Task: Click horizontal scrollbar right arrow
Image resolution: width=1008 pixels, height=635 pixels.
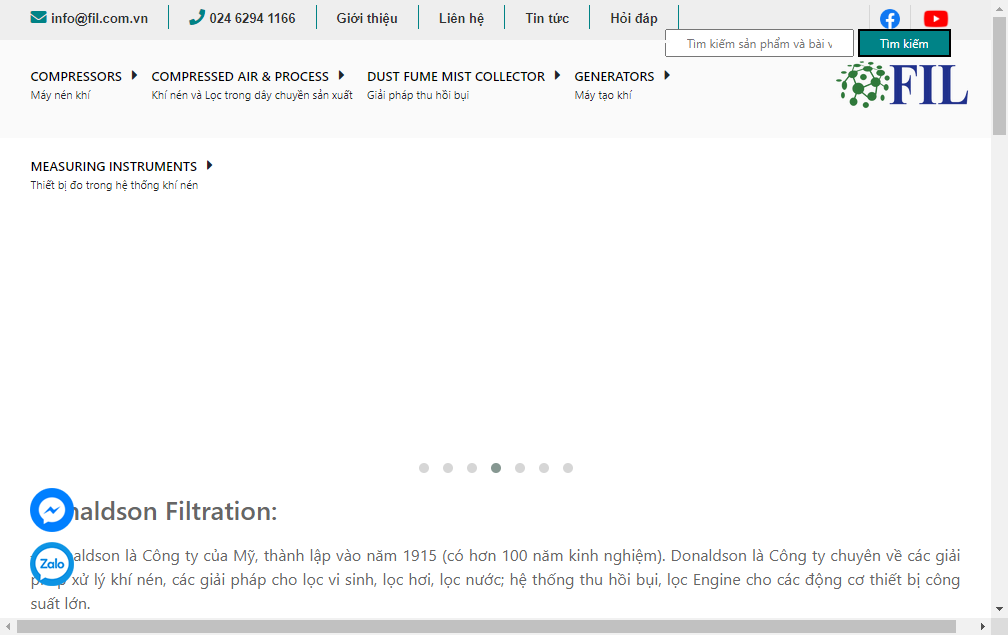Action: pyautogui.click(x=982, y=627)
